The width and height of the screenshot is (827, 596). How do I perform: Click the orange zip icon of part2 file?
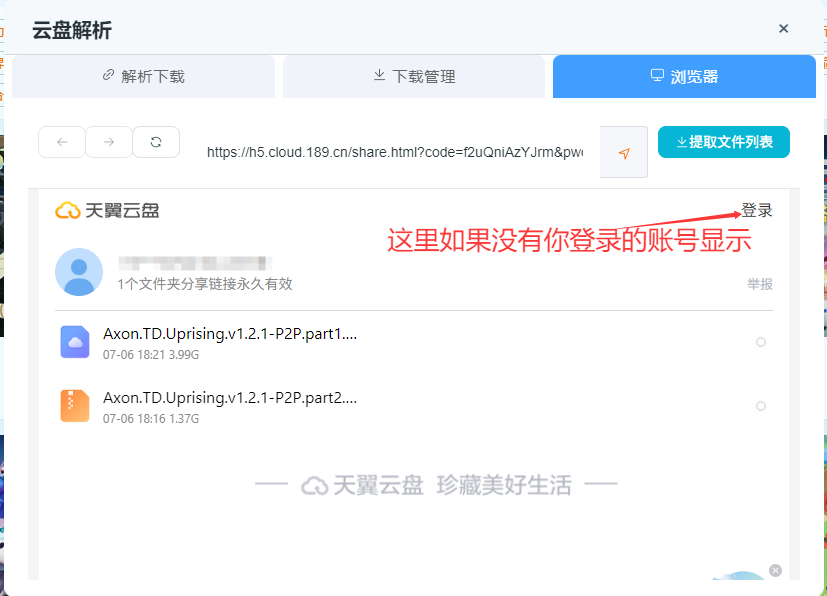coord(75,406)
